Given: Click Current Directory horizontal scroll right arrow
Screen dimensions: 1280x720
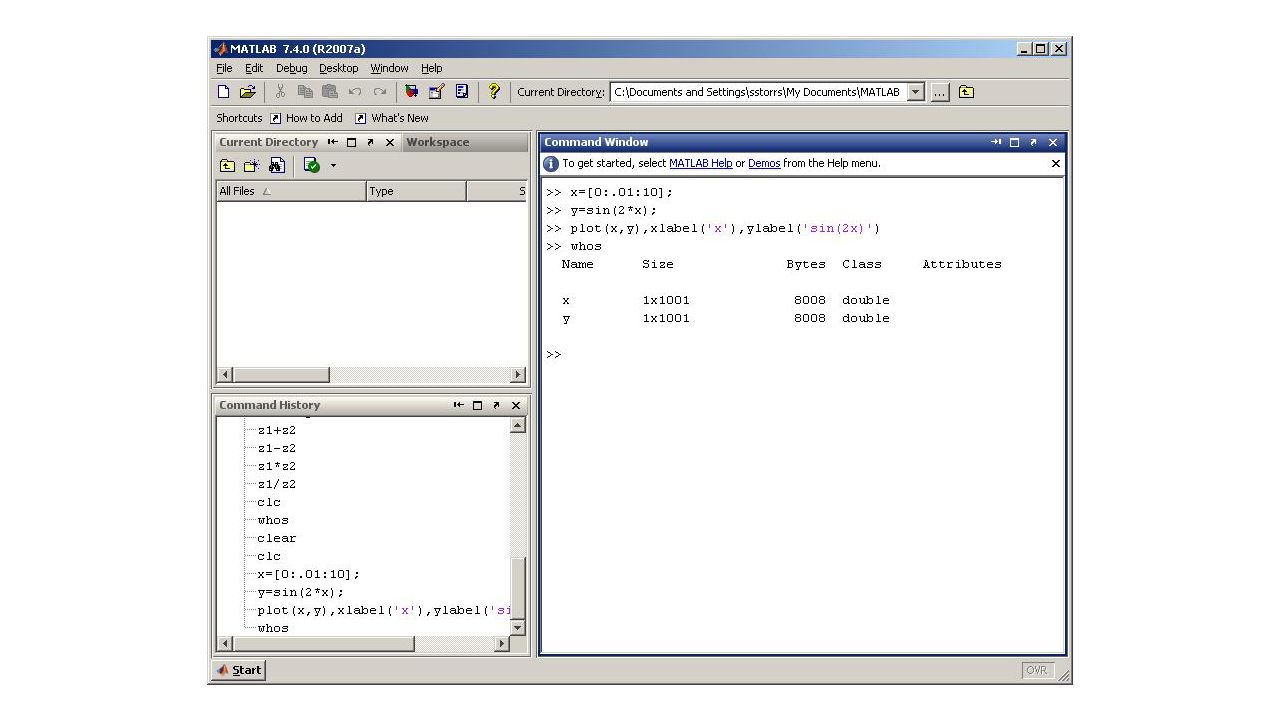Looking at the screenshot, I should 518,375.
